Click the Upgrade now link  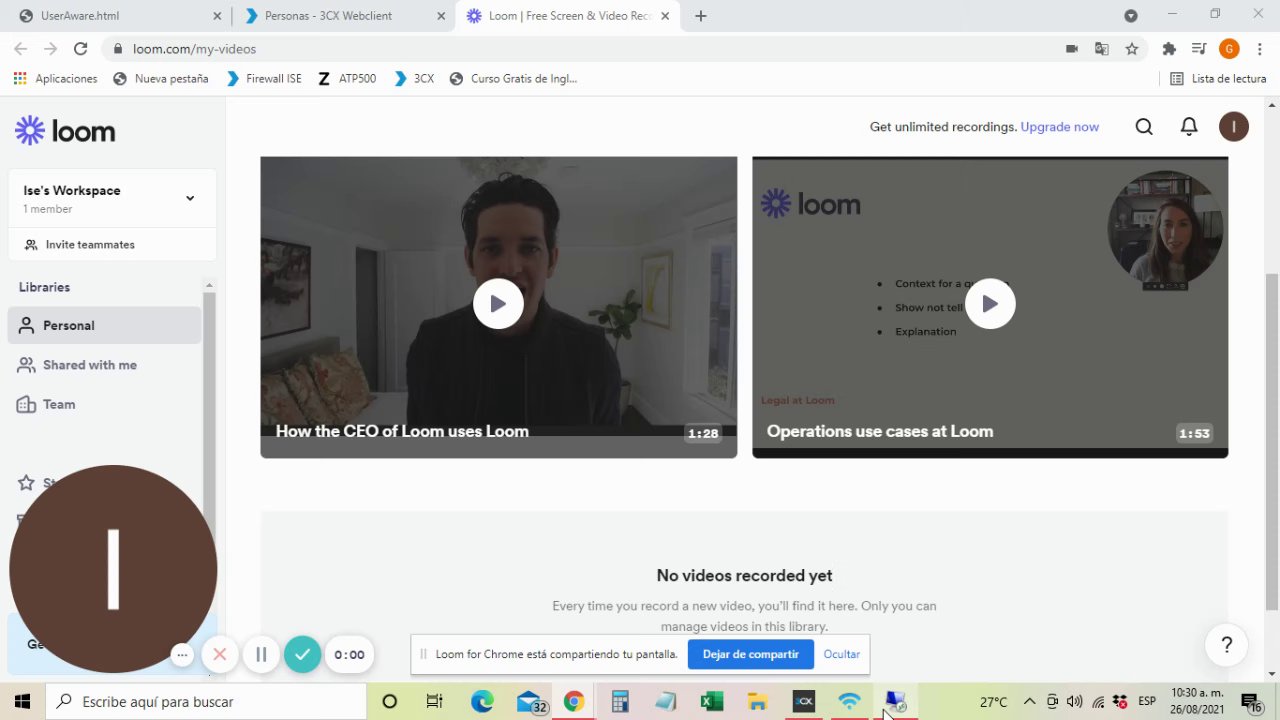[1060, 127]
